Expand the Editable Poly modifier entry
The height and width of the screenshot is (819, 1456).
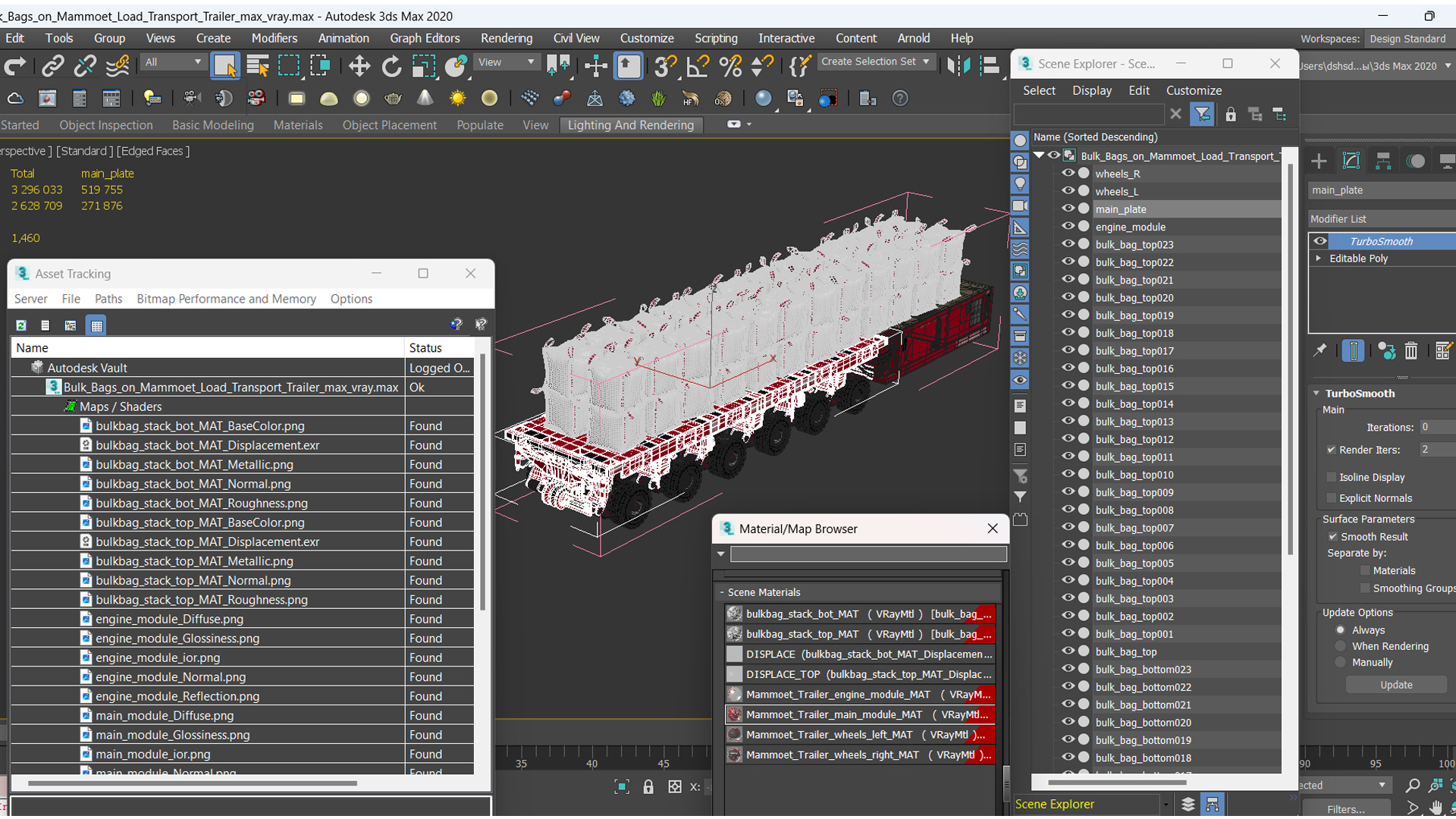[x=1319, y=259]
